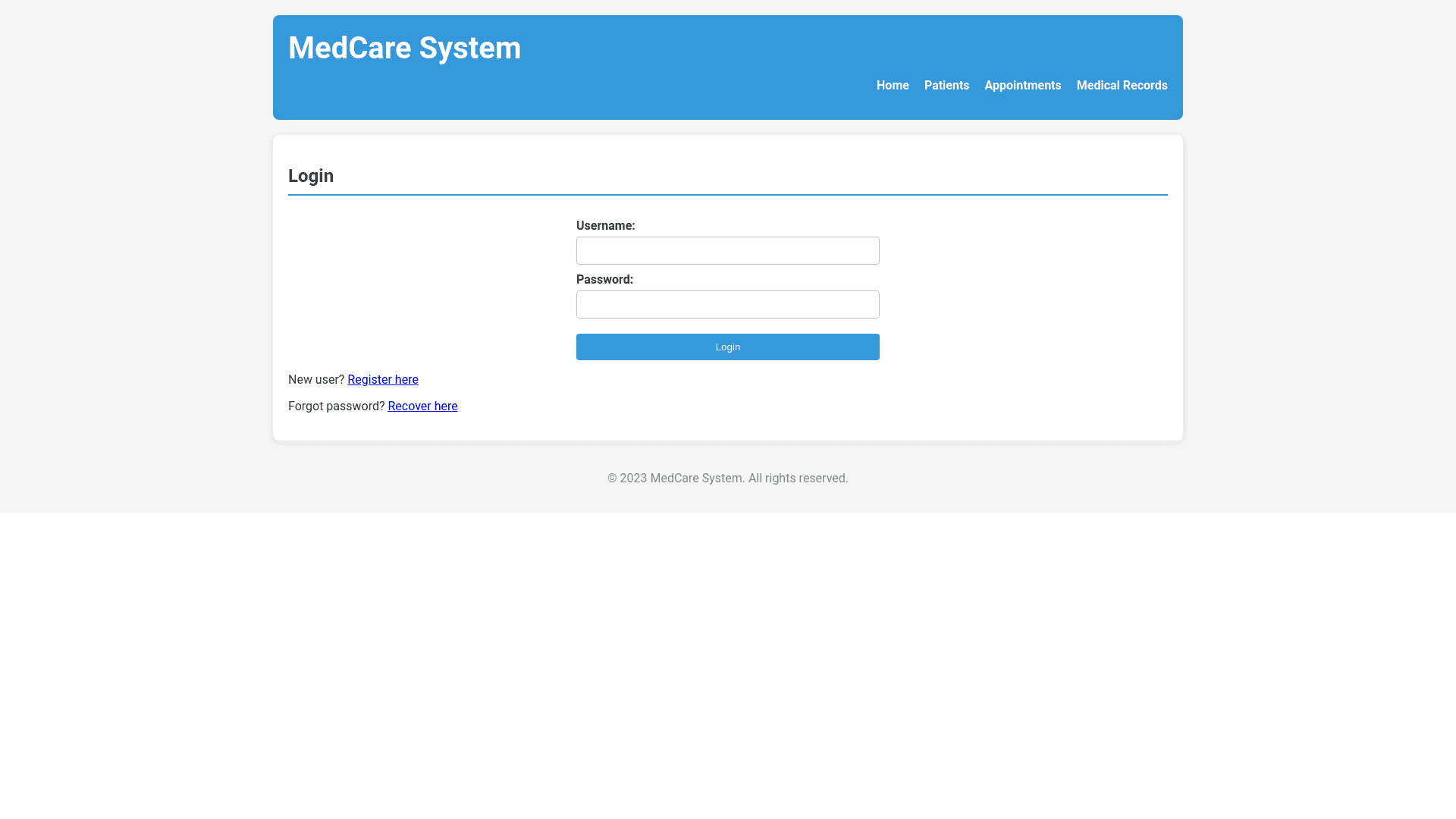
Task: Follow the Register here link
Action: coord(383,380)
